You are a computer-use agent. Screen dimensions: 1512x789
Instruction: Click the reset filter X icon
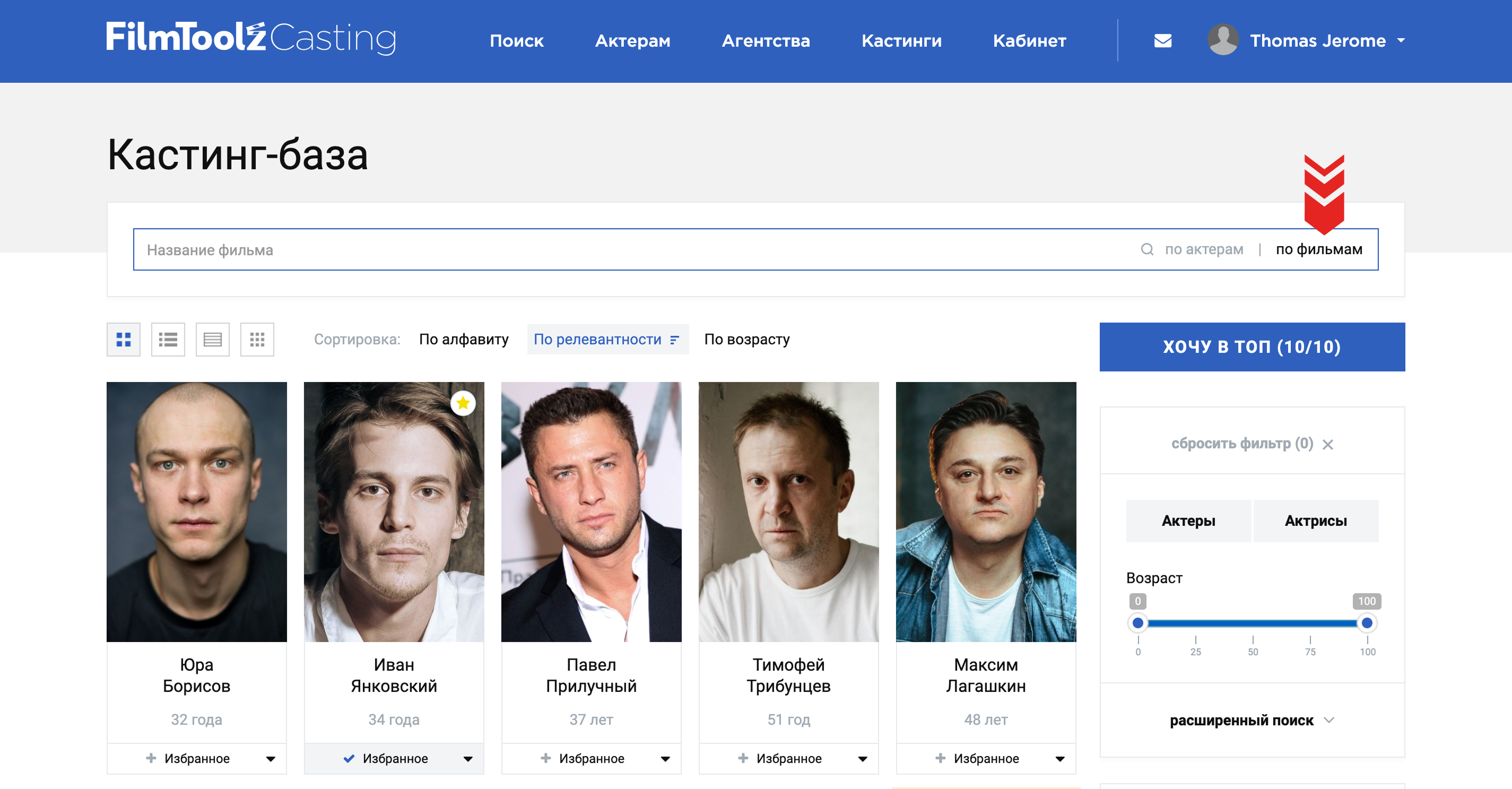coord(1328,445)
